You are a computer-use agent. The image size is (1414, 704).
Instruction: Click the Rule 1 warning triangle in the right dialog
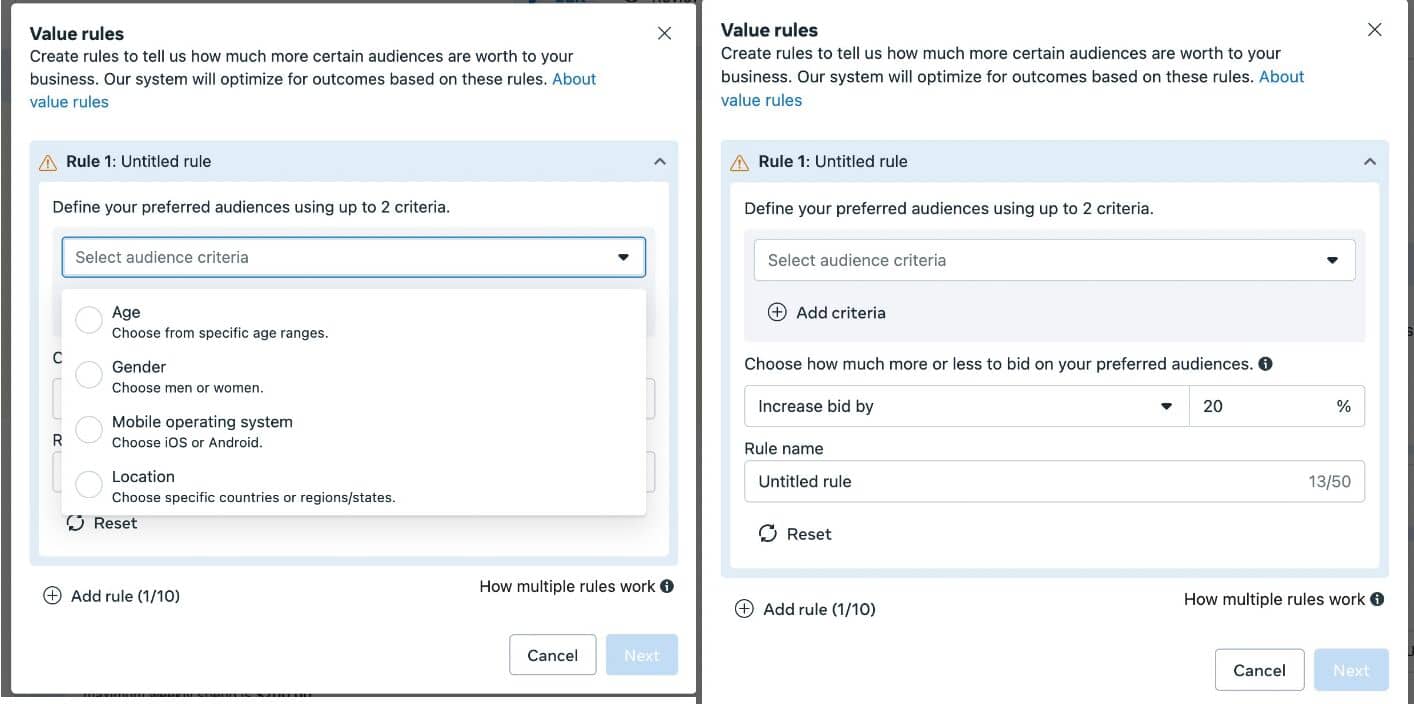click(x=740, y=162)
